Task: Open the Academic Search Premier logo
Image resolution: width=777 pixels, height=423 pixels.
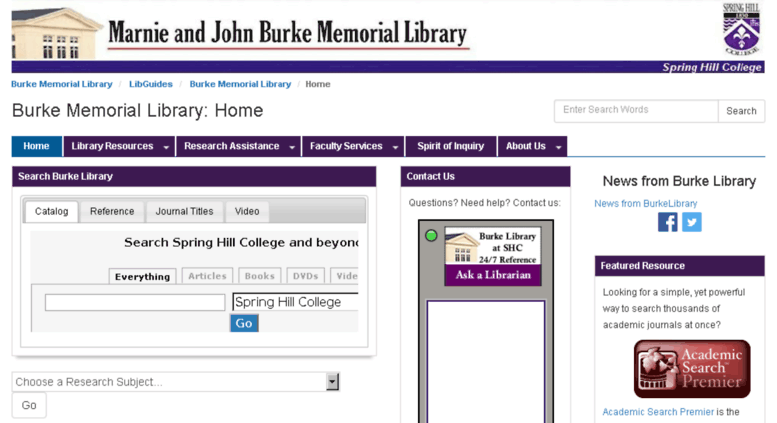Action: point(692,369)
